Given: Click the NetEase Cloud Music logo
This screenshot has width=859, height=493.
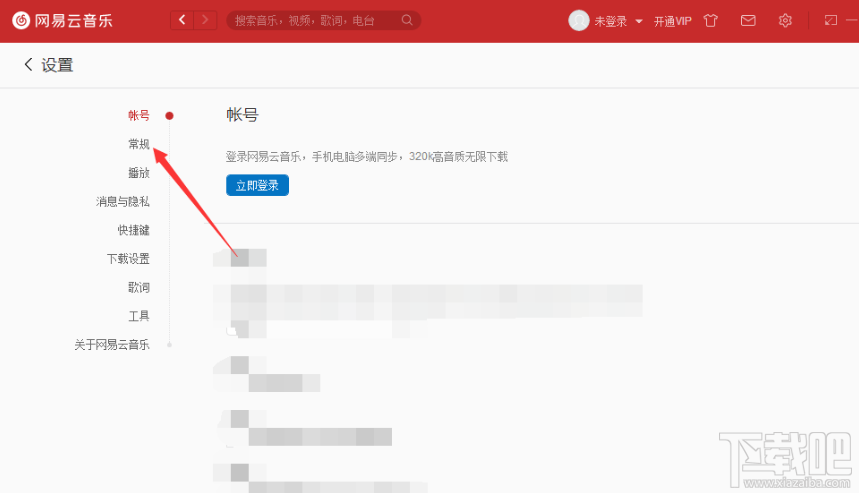Looking at the screenshot, I should (62, 21).
